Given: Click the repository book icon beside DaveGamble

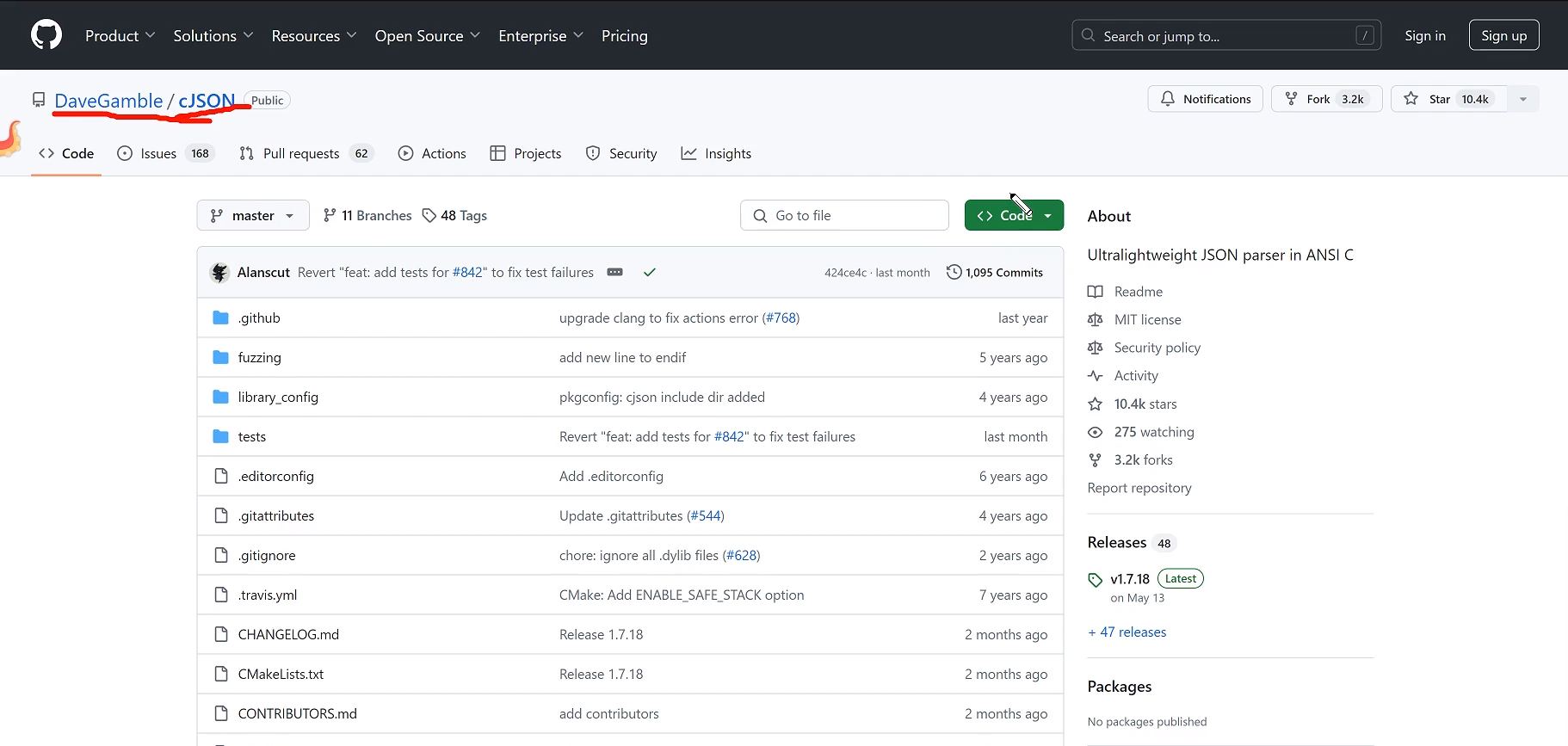Looking at the screenshot, I should [x=39, y=100].
